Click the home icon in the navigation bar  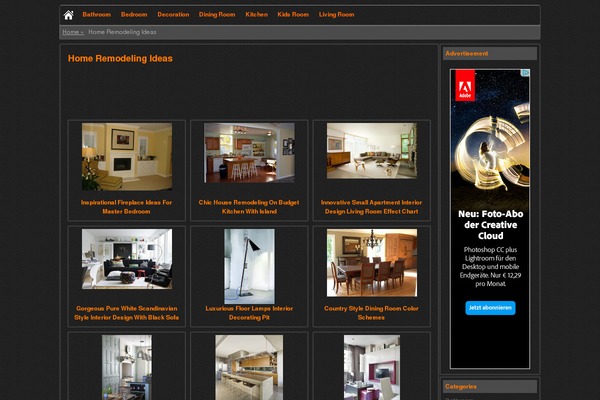68,15
